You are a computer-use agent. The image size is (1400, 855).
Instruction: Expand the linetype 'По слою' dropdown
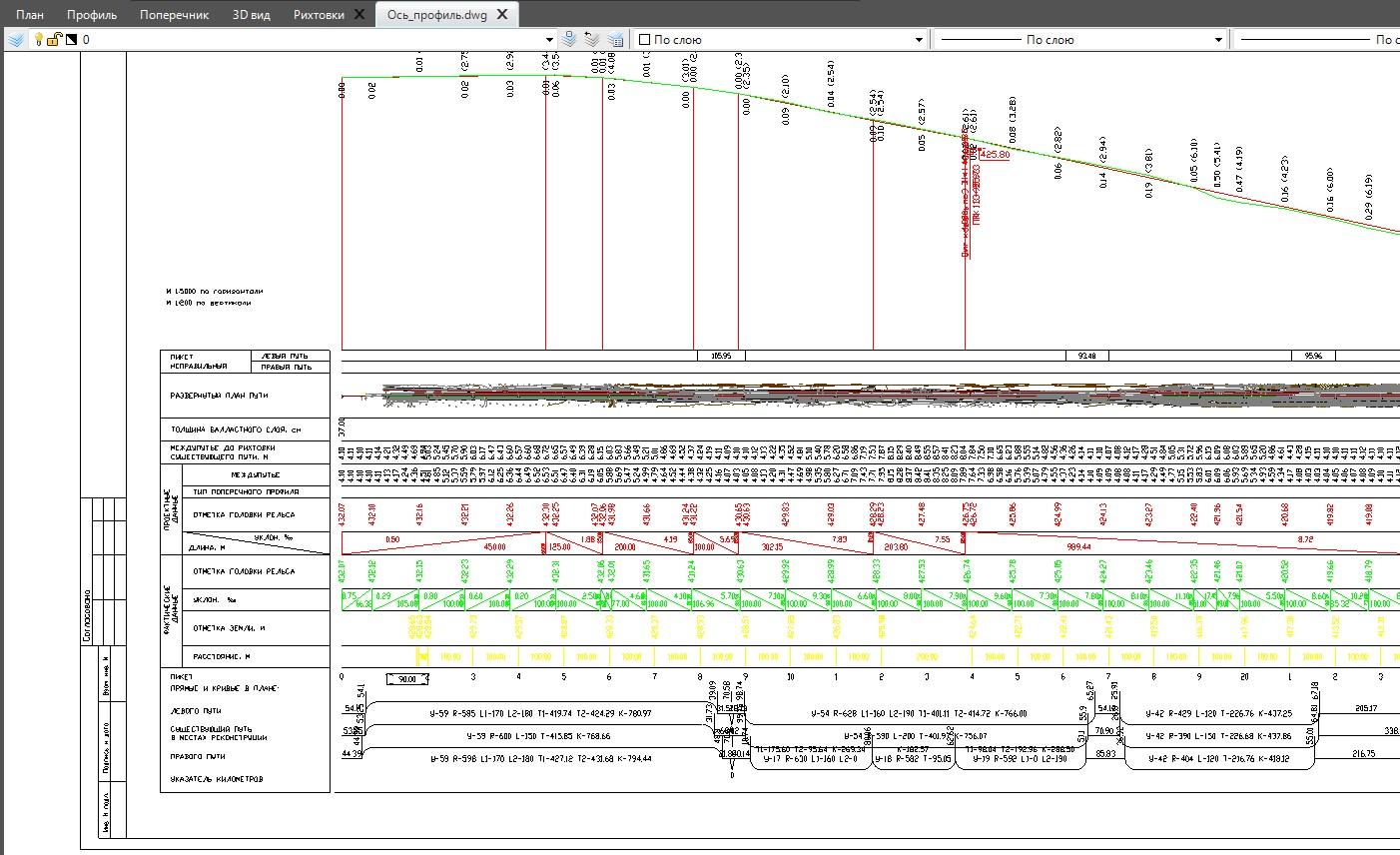(1218, 40)
